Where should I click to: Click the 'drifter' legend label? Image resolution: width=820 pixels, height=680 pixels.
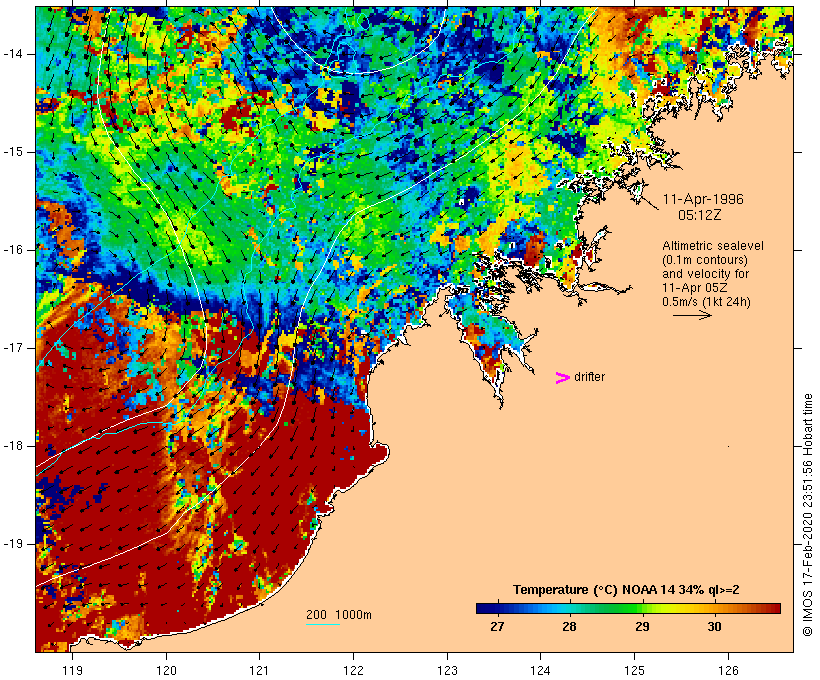(x=589, y=377)
